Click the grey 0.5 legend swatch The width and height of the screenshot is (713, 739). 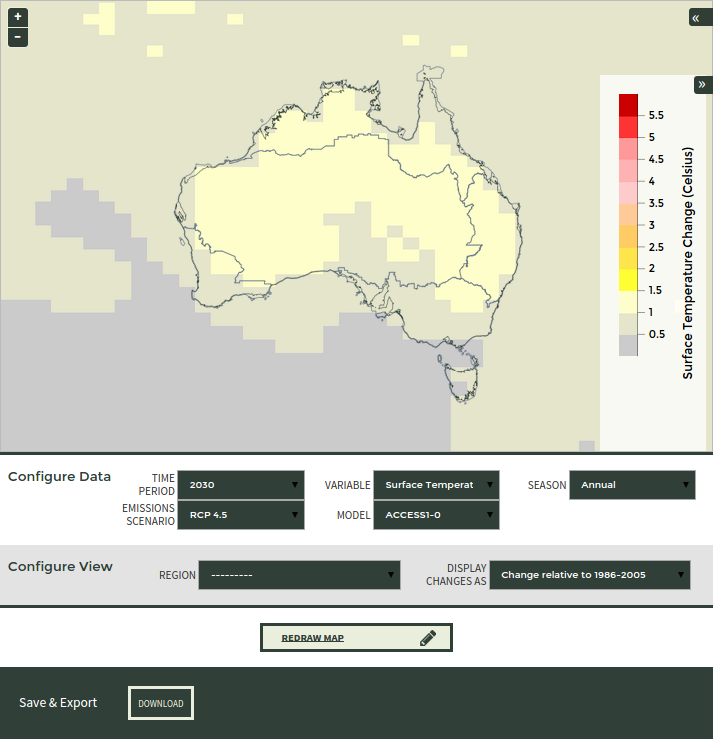pyautogui.click(x=628, y=345)
